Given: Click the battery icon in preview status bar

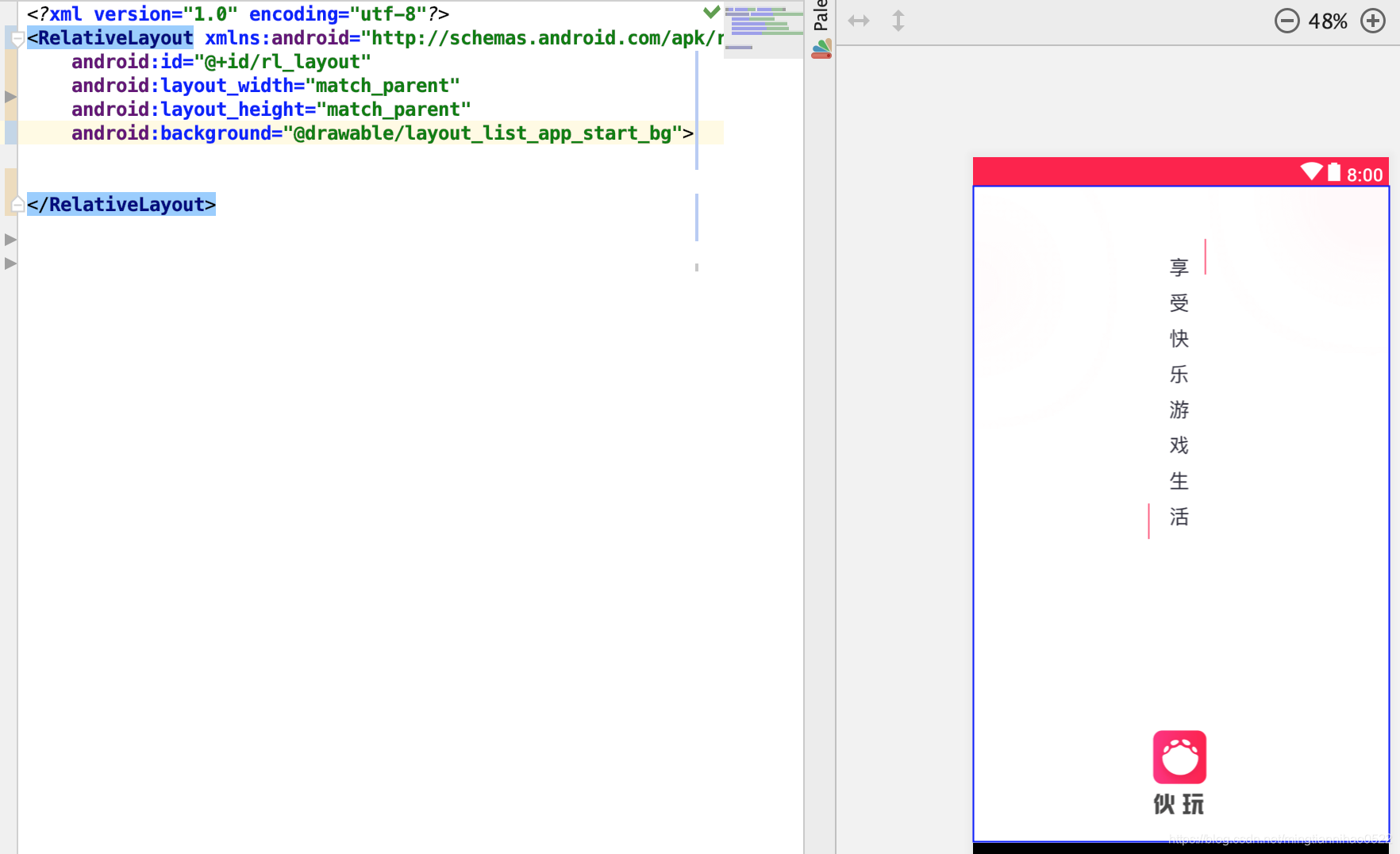Looking at the screenshot, I should point(1334,172).
